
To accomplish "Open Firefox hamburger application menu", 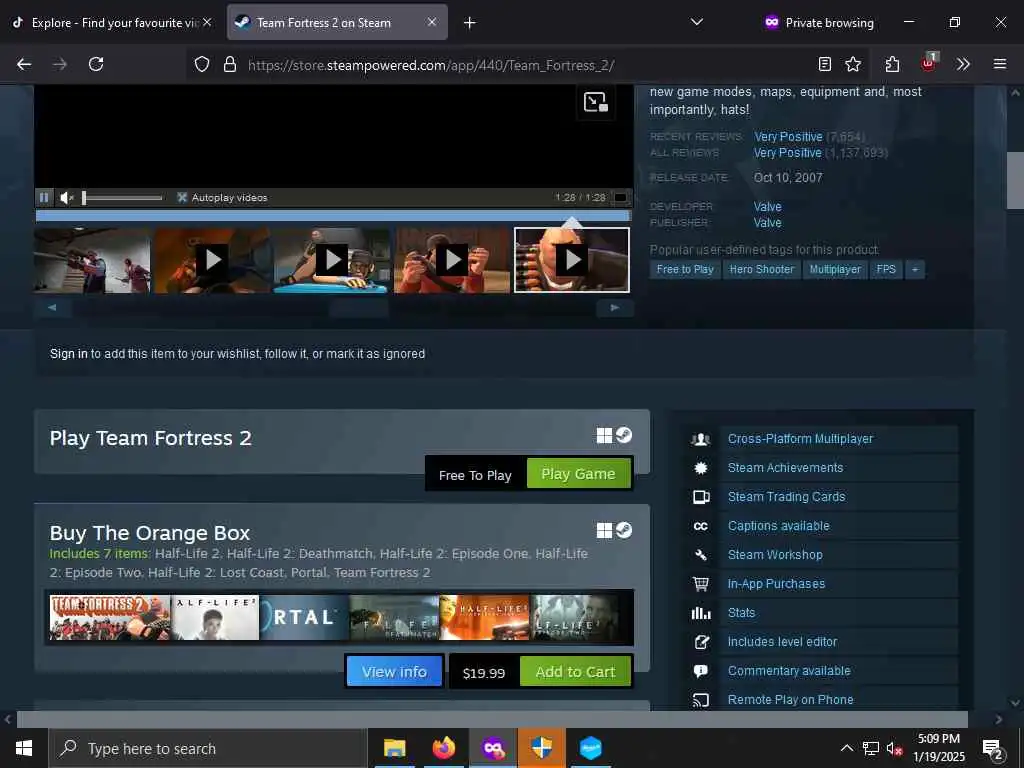I will point(1000,64).
